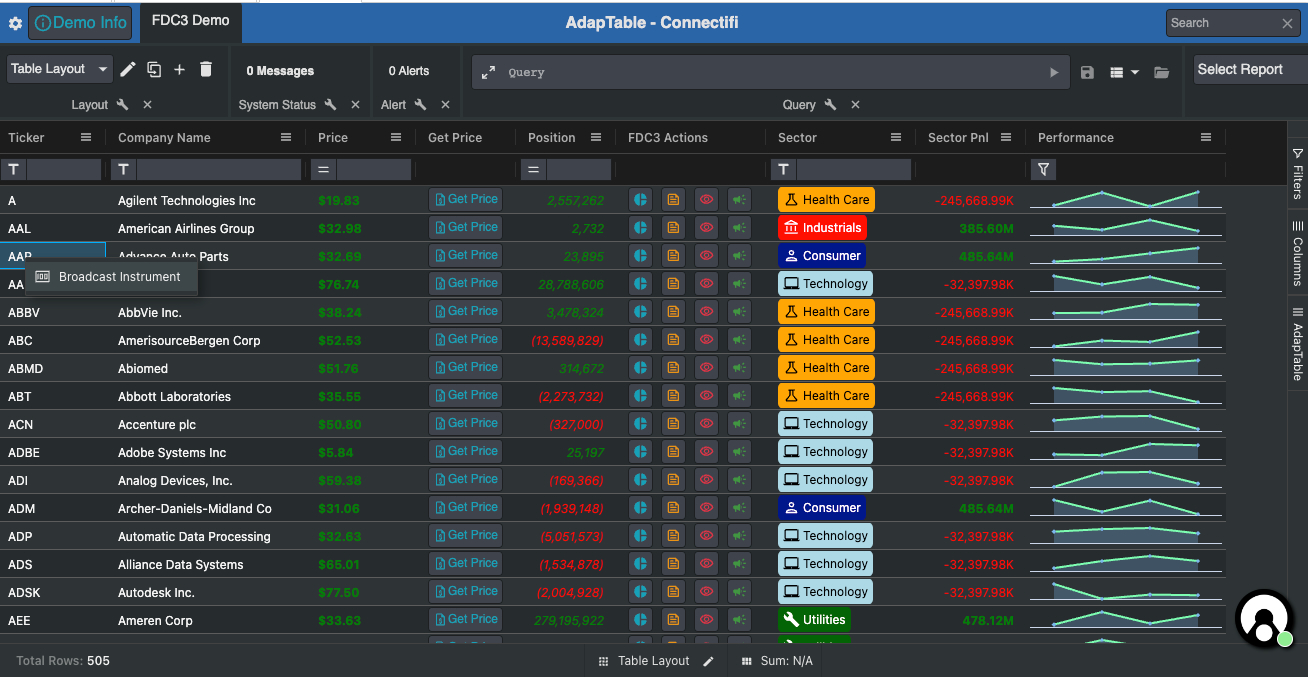Edit Table Layout pencil in the status bar
This screenshot has width=1308, height=677.
point(709,661)
